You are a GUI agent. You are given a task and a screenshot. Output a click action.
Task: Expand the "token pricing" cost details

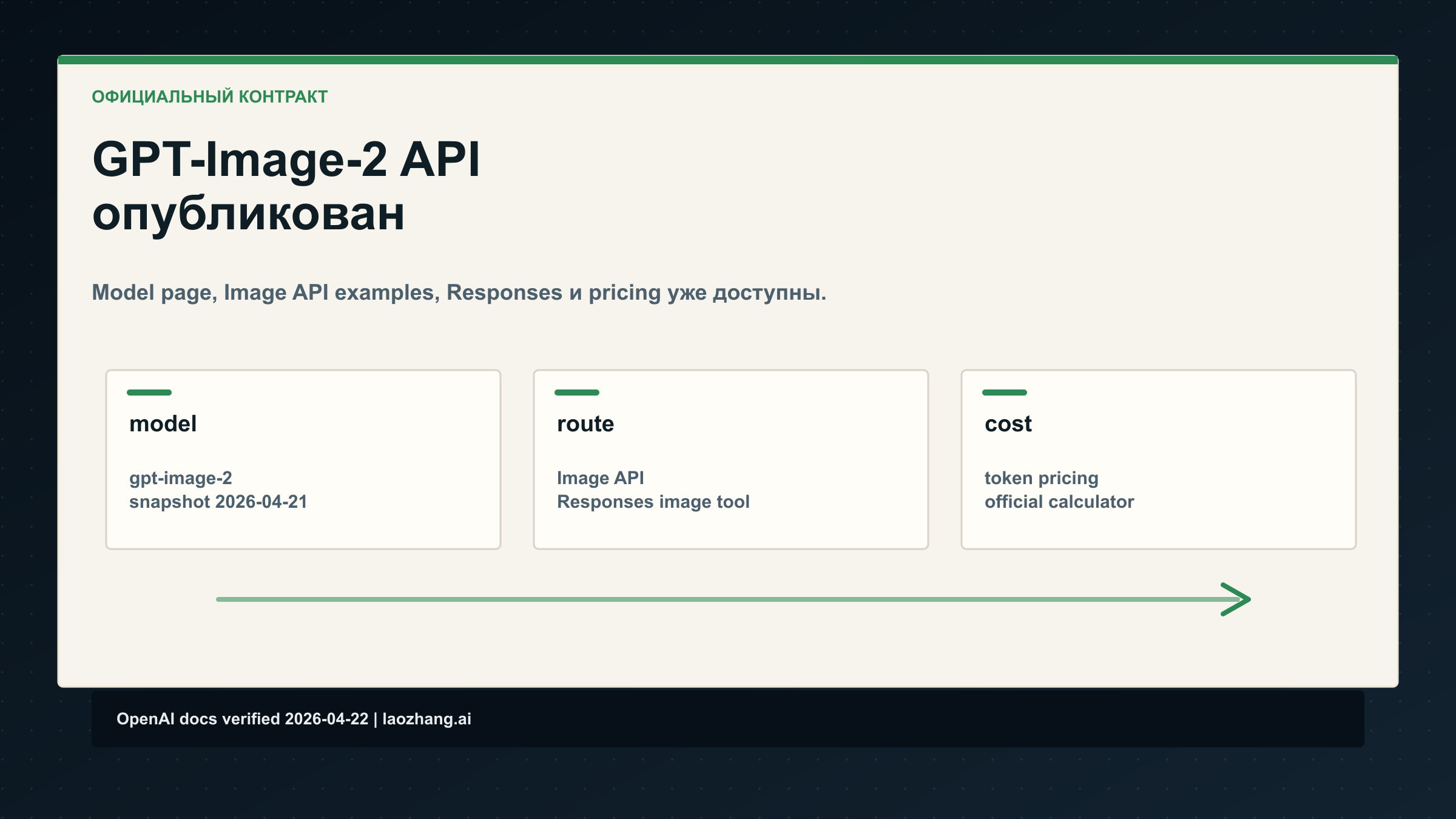pos(1041,478)
